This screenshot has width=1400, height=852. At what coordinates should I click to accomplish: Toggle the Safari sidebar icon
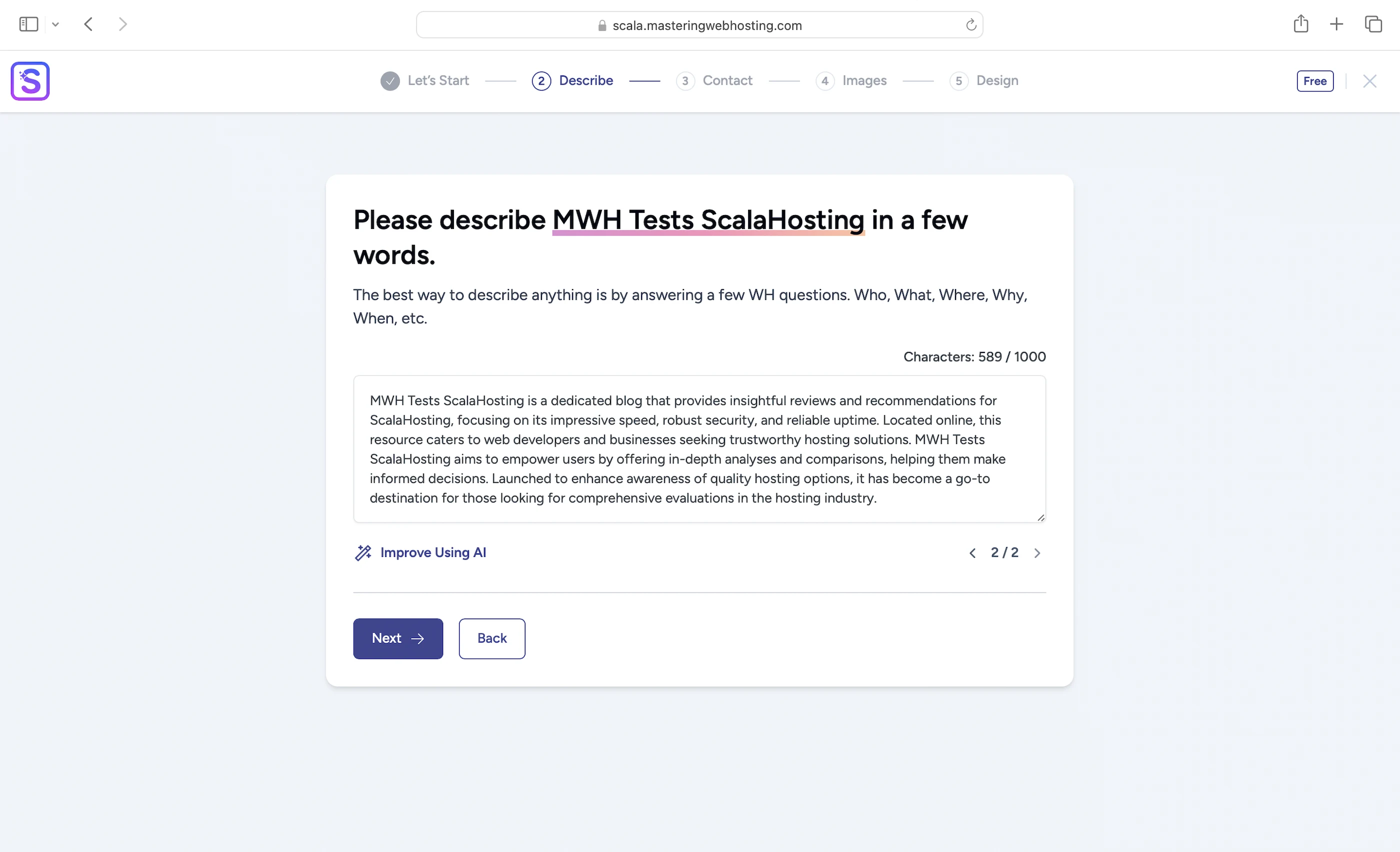pos(28,24)
